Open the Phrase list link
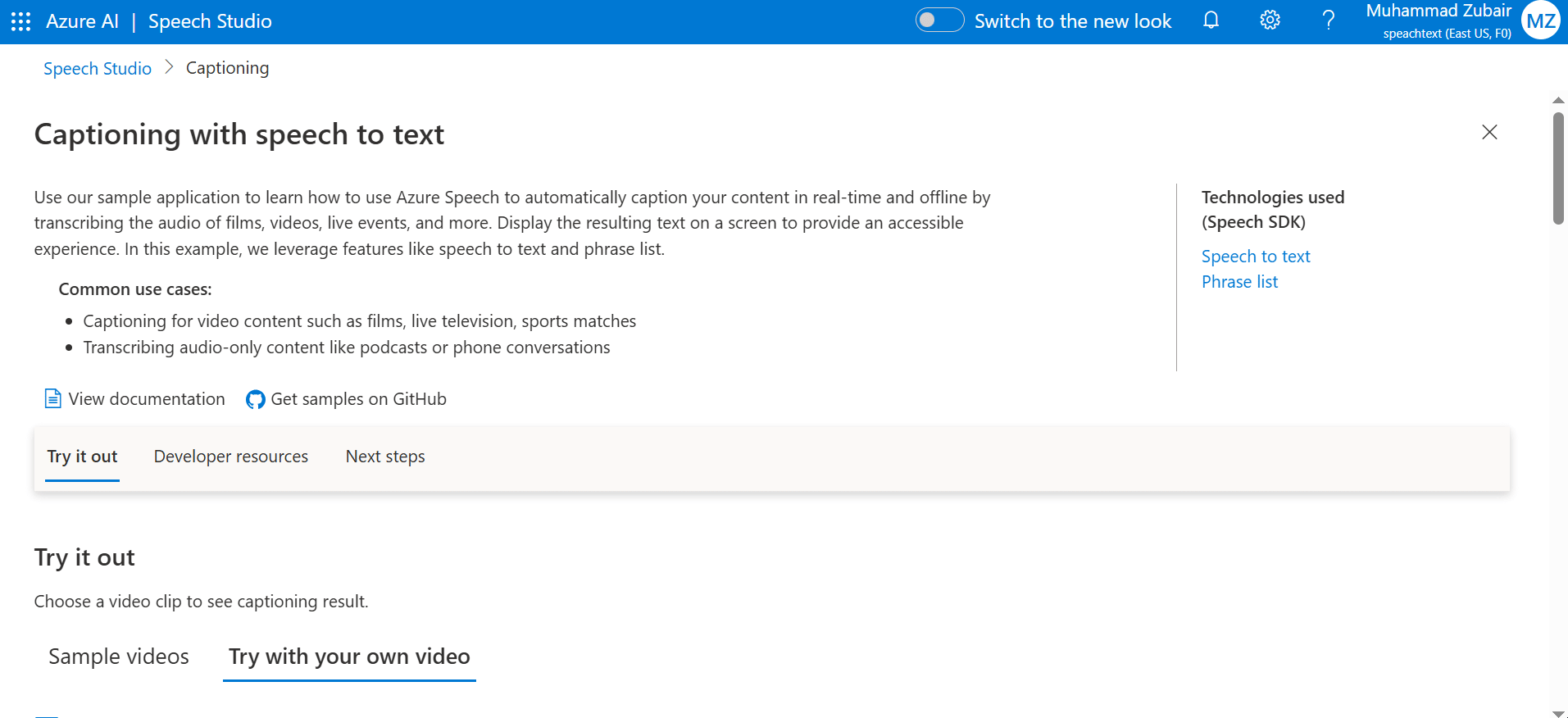The height and width of the screenshot is (718, 1568). 1239,282
